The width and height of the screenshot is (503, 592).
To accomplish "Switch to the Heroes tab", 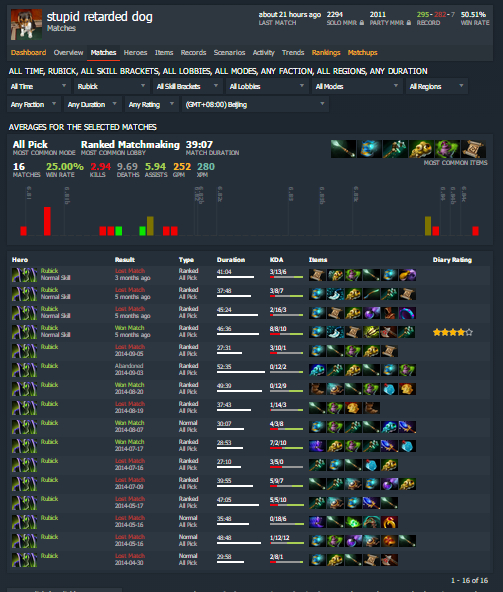I will pos(135,52).
